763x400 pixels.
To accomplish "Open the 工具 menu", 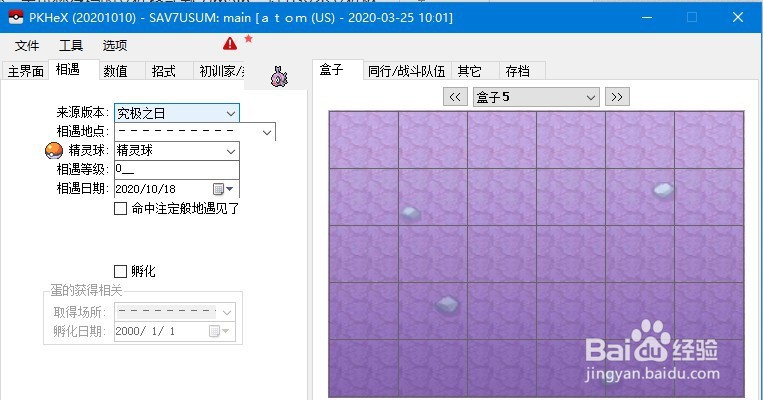I will pyautogui.click(x=71, y=46).
